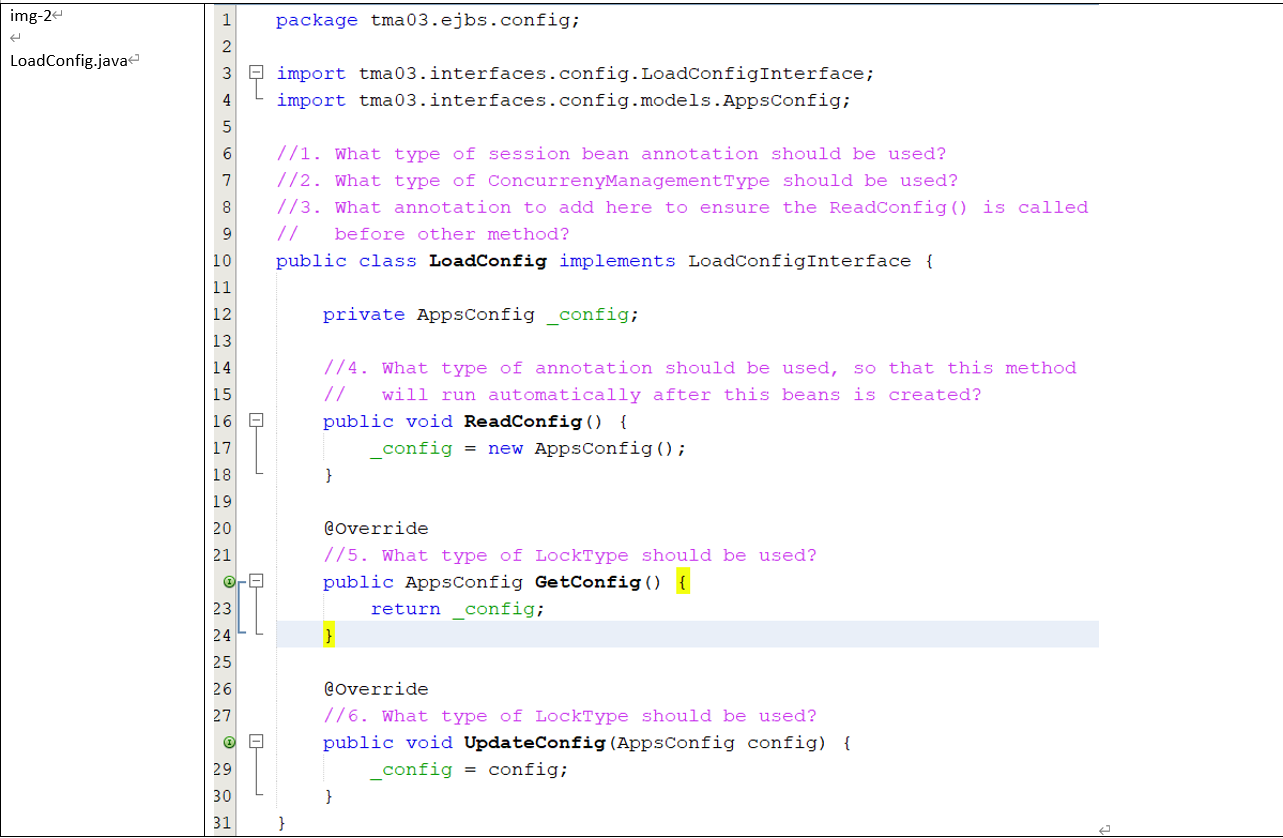This screenshot has height=838, width=1283.
Task: Click LoadConfigInterface after the implements keyword
Action: point(799,261)
